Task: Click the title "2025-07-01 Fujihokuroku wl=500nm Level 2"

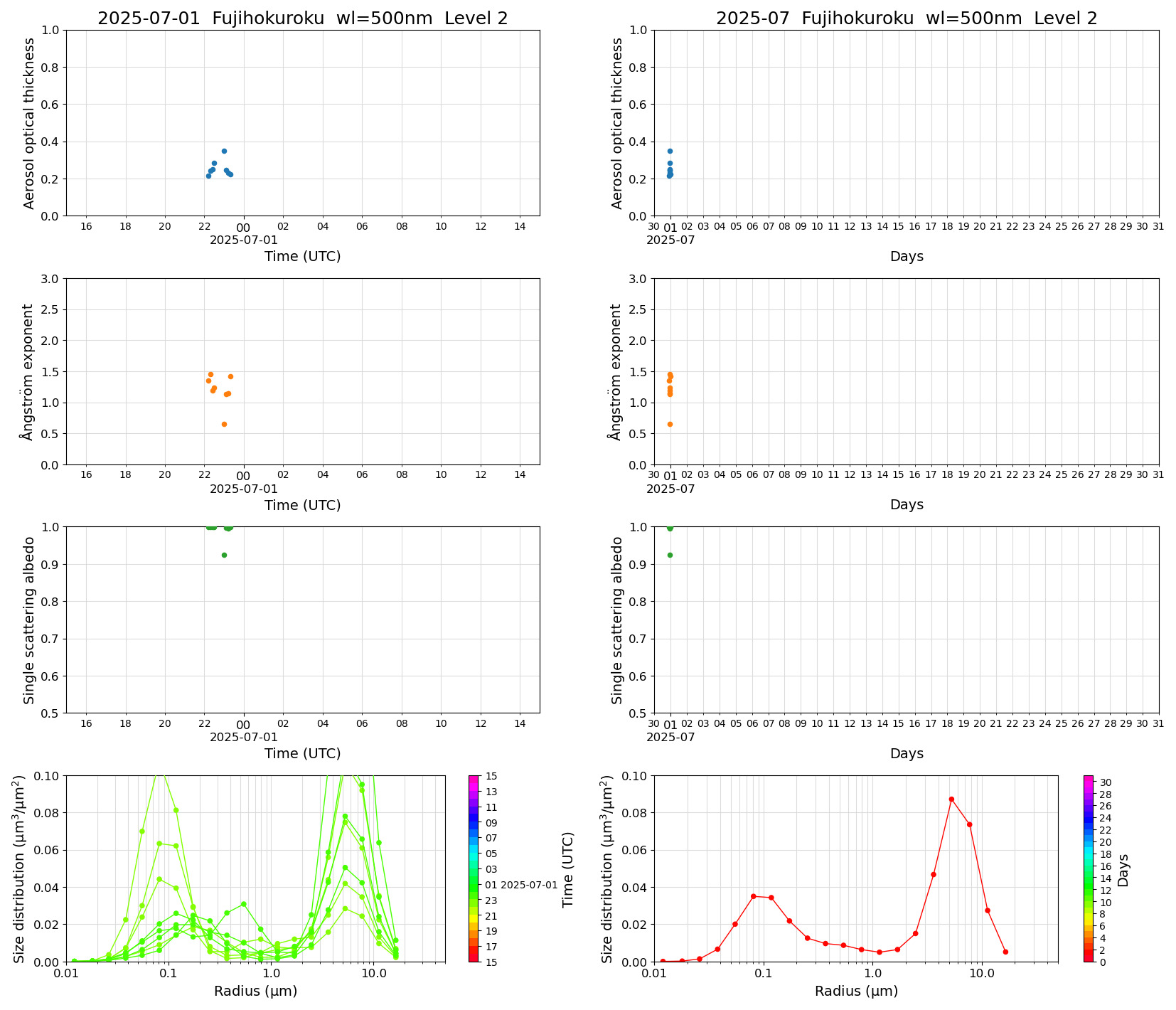Action: tap(303, 18)
